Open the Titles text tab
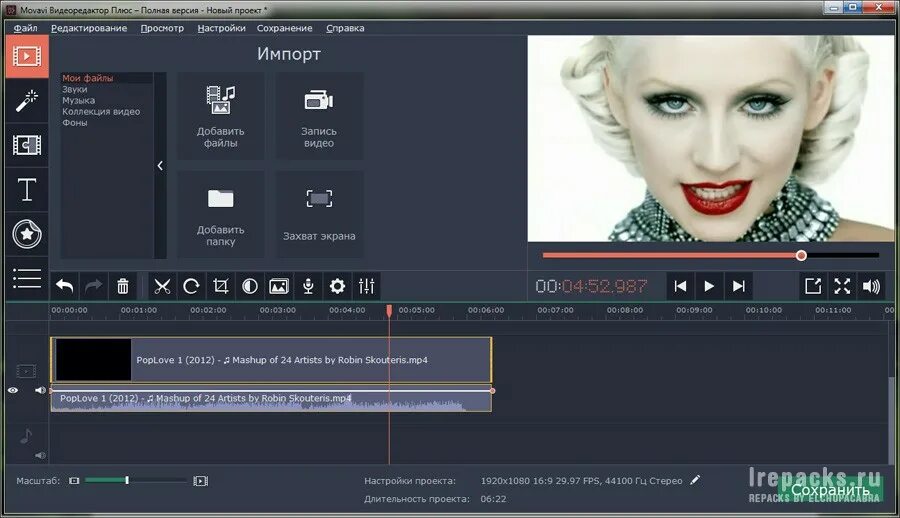This screenshot has width=900, height=518. tap(27, 190)
